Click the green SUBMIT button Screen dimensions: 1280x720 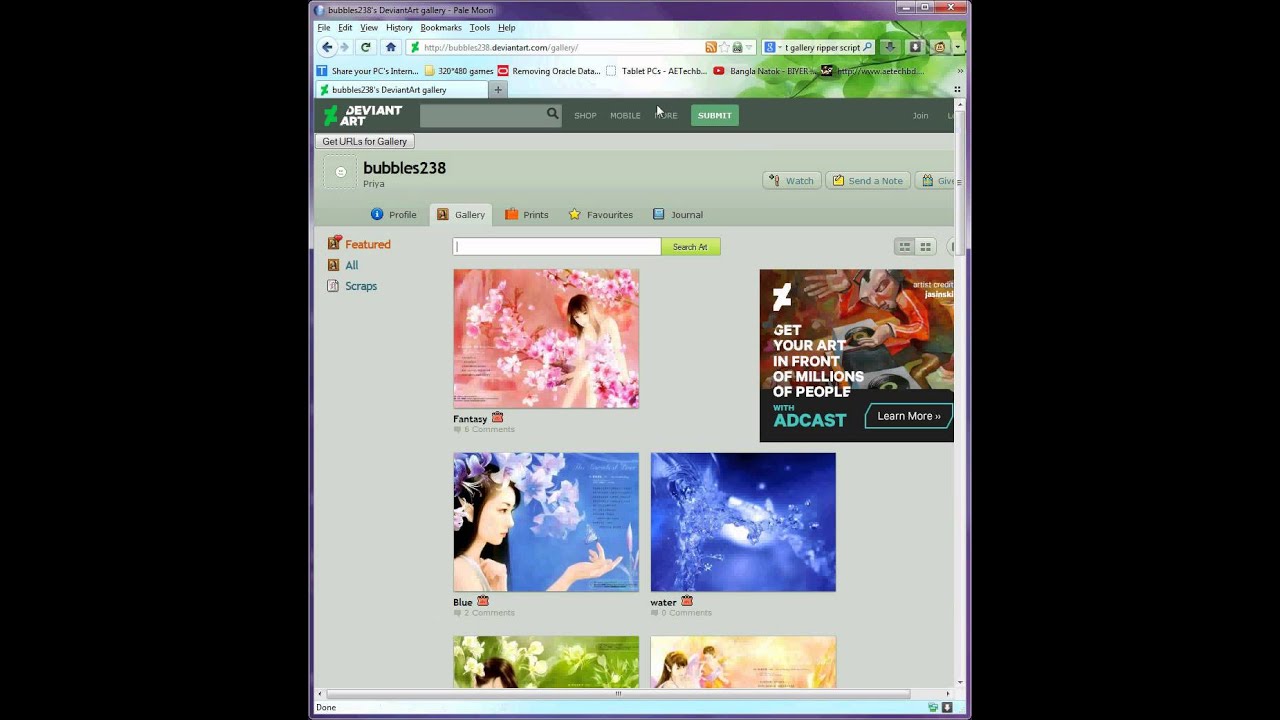pyautogui.click(x=715, y=115)
